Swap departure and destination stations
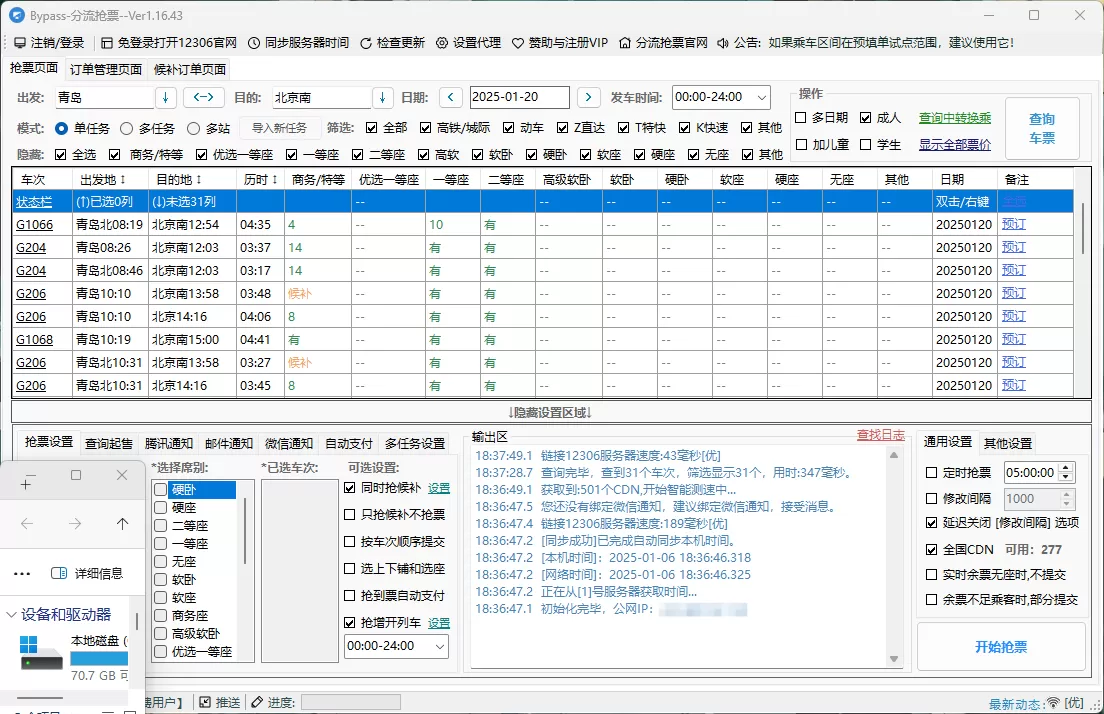Image resolution: width=1104 pixels, height=714 pixels. (x=203, y=96)
